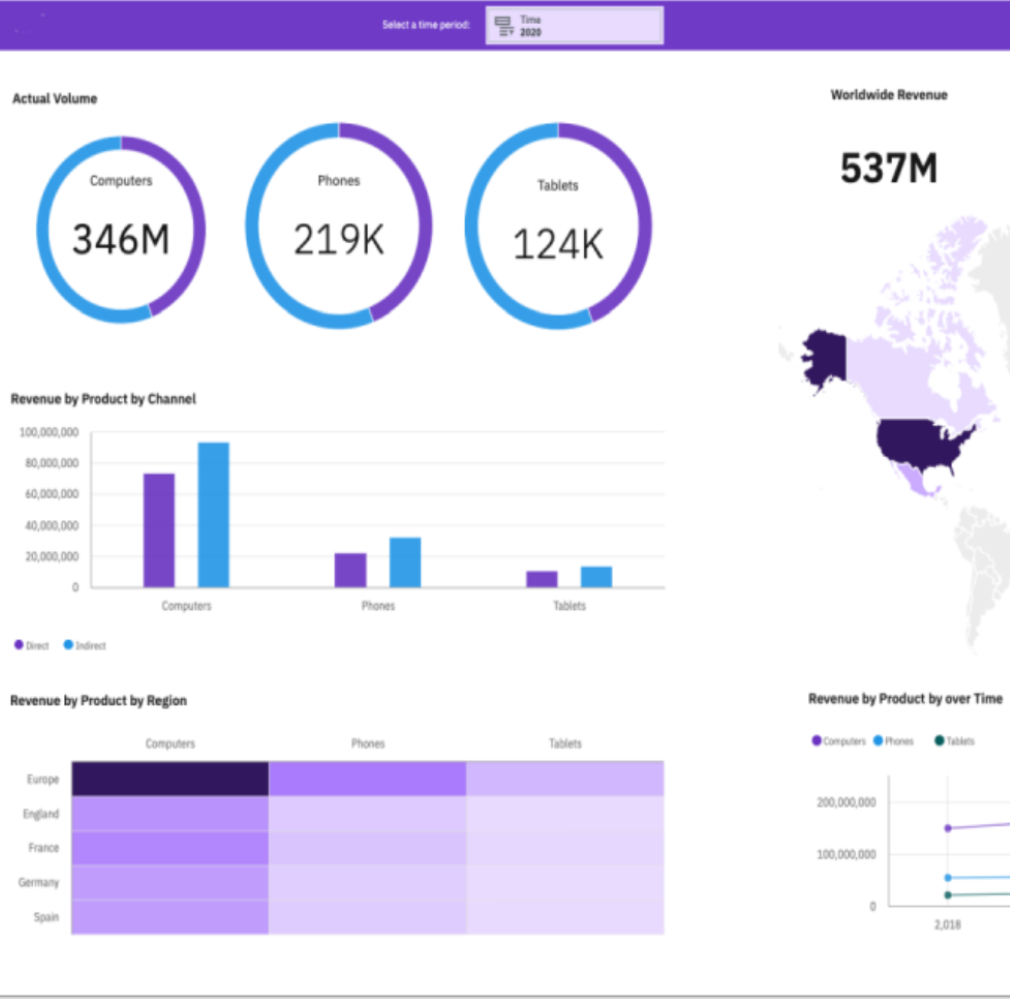Click the Revenue by Product by Region title
Screen dimensions: 1010x1000
(x=99, y=700)
